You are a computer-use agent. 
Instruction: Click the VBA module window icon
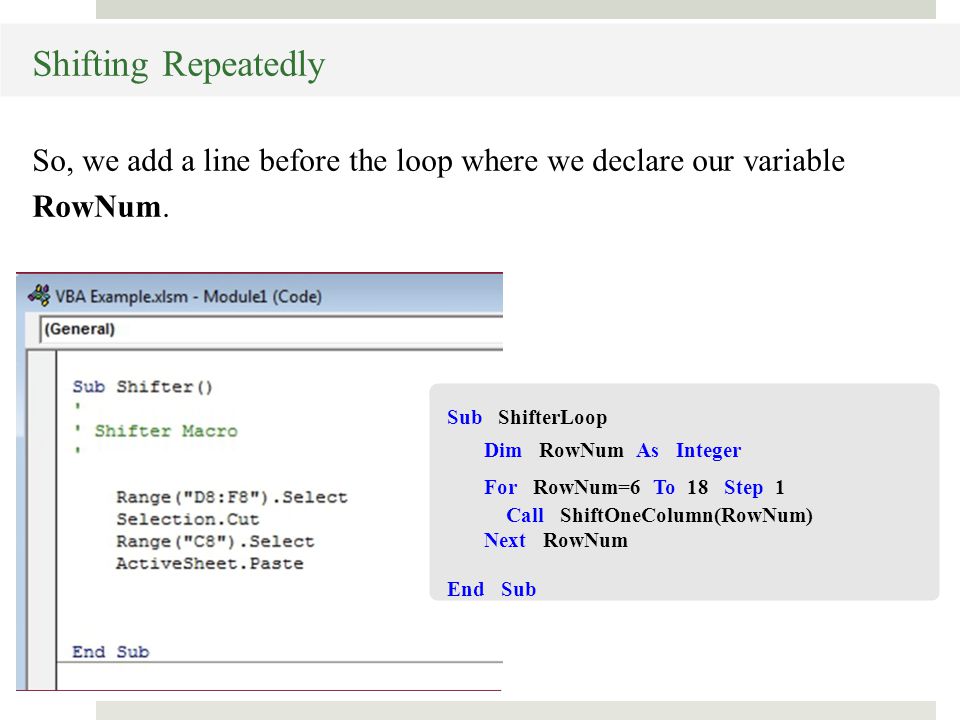click(39, 296)
